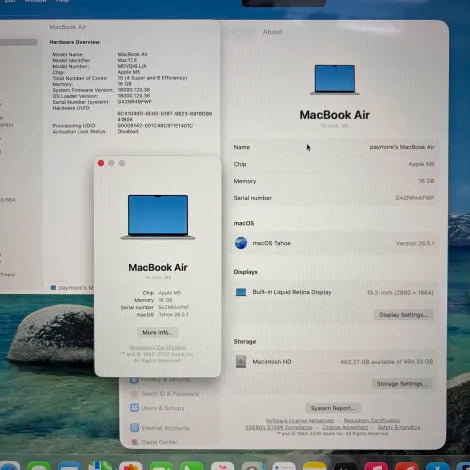Open the ENERGY STAR Compliance link

coord(279,427)
